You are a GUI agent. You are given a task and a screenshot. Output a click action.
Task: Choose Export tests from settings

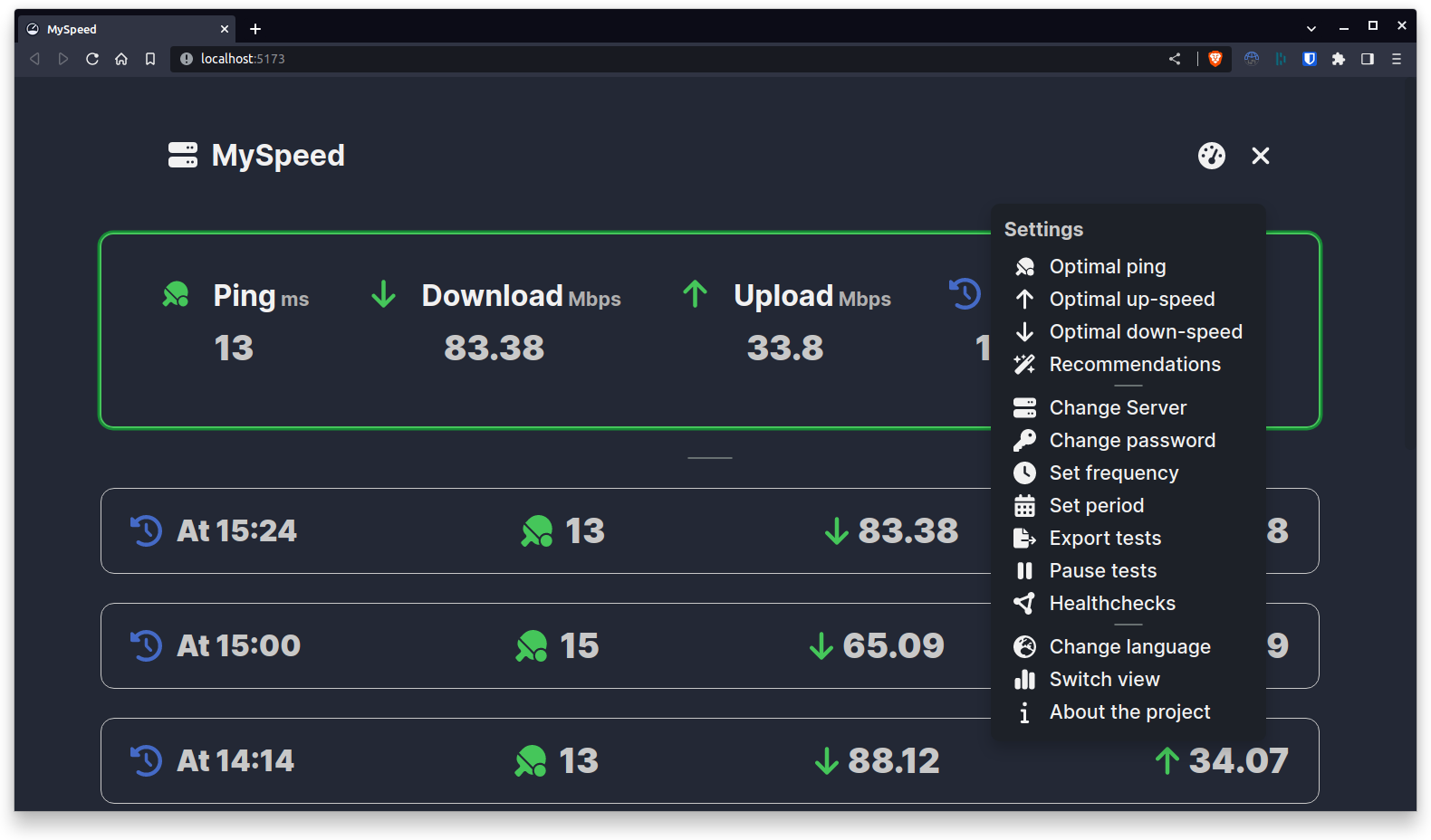click(x=1105, y=539)
